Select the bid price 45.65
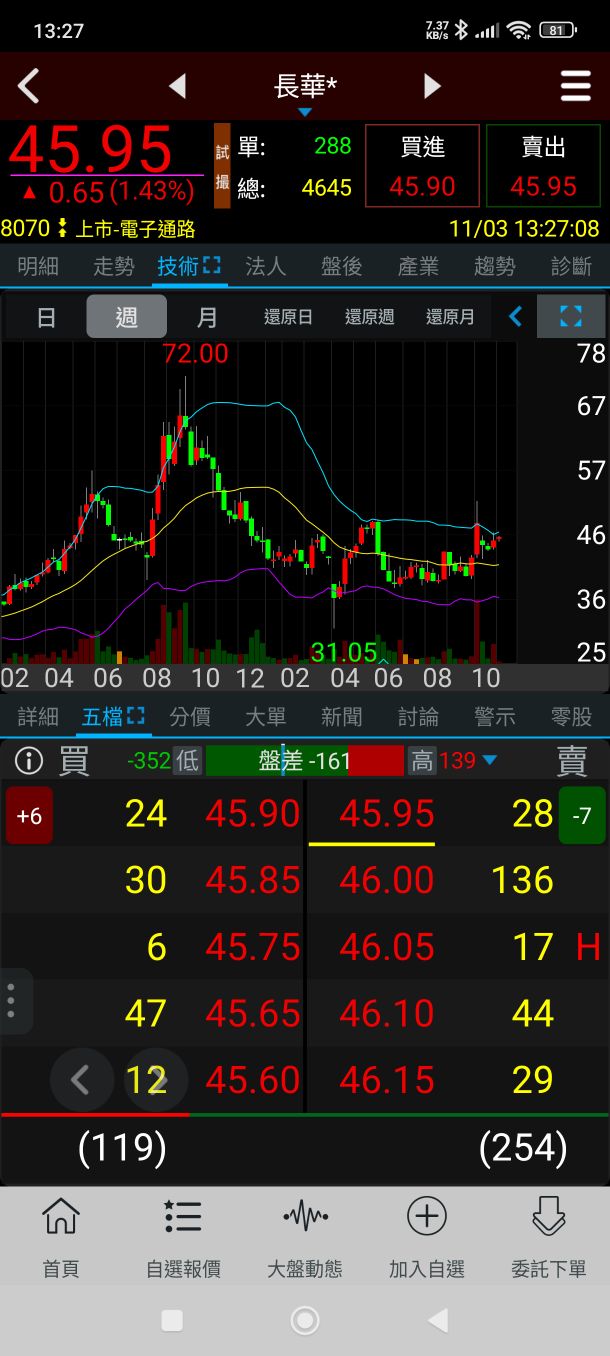 [253, 1014]
